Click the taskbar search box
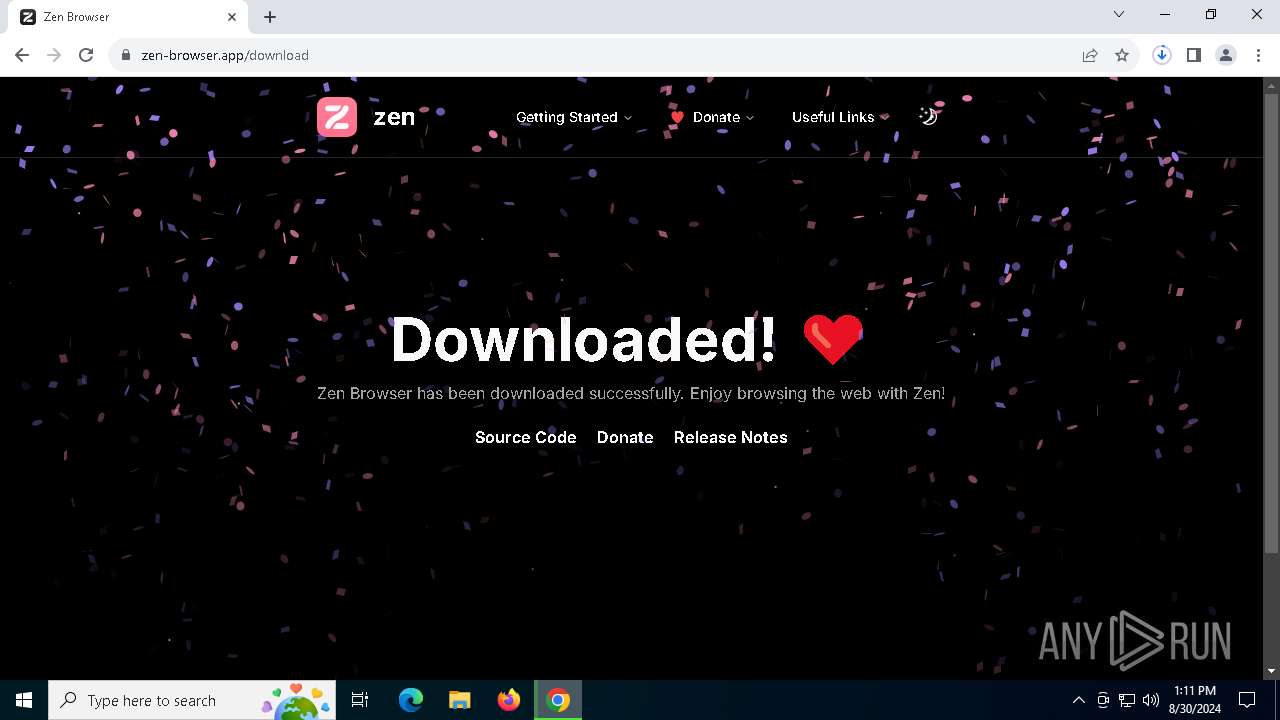Screen dimensions: 1280x720 pos(193,700)
